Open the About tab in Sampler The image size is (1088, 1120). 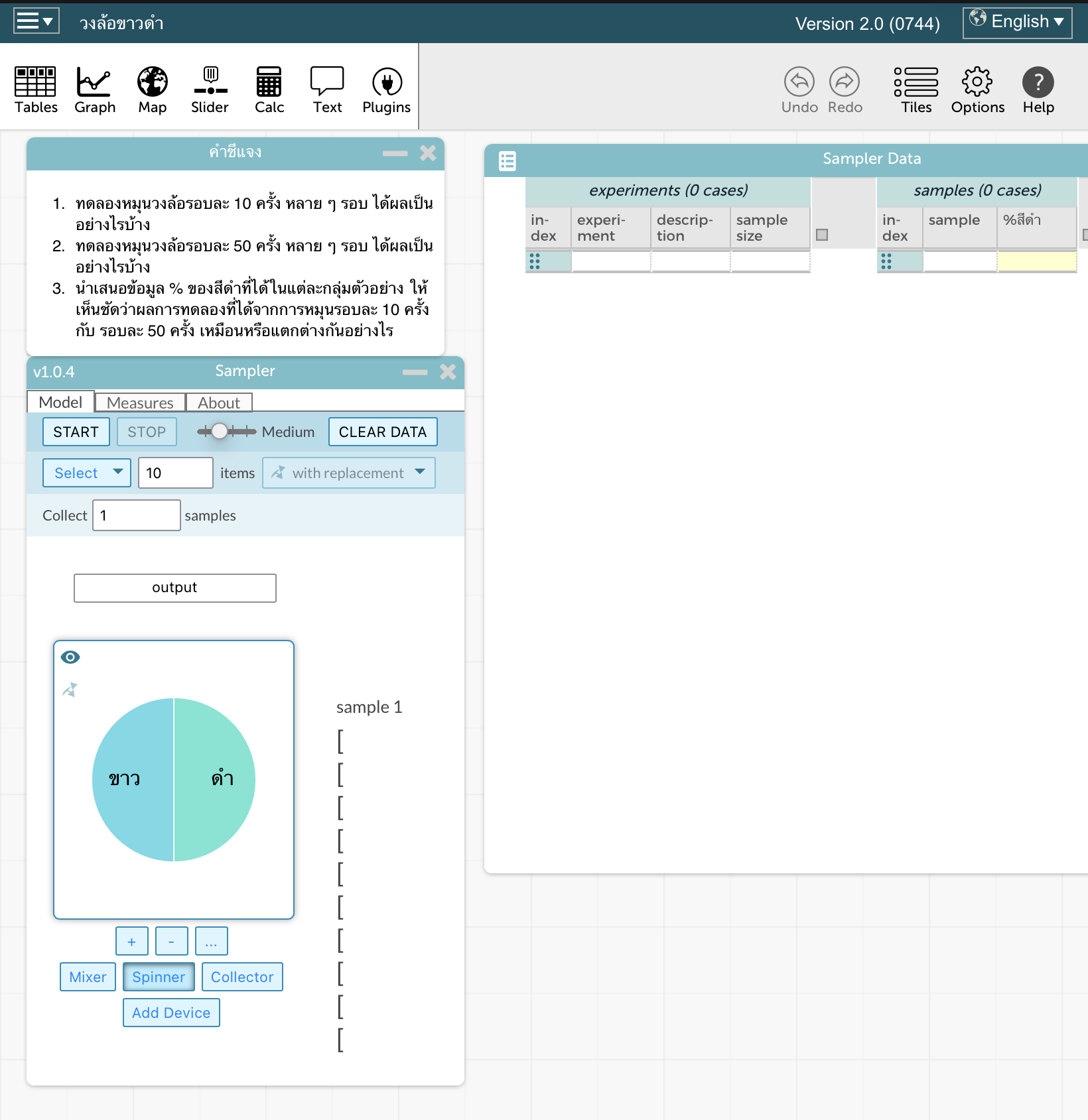coord(219,403)
